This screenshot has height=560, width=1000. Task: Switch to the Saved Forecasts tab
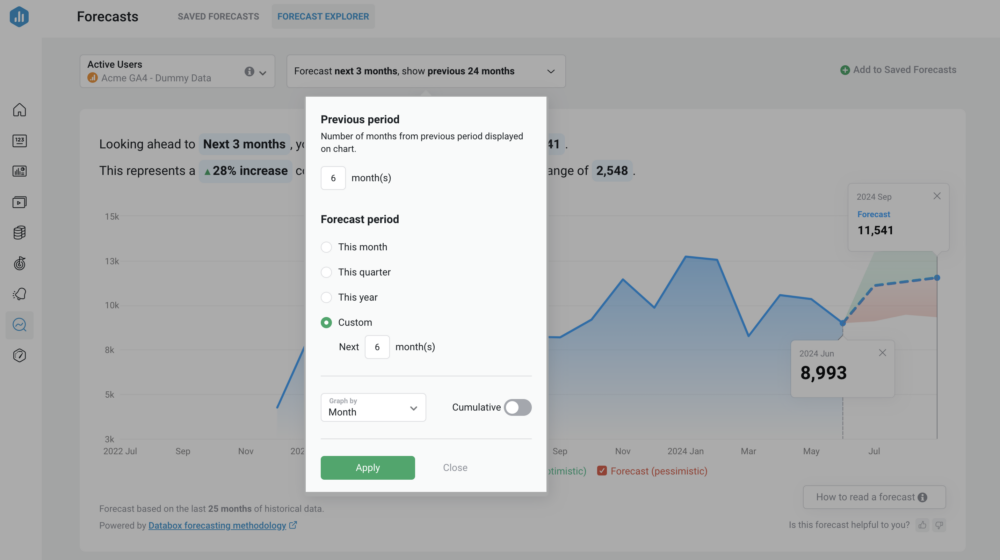tap(218, 17)
